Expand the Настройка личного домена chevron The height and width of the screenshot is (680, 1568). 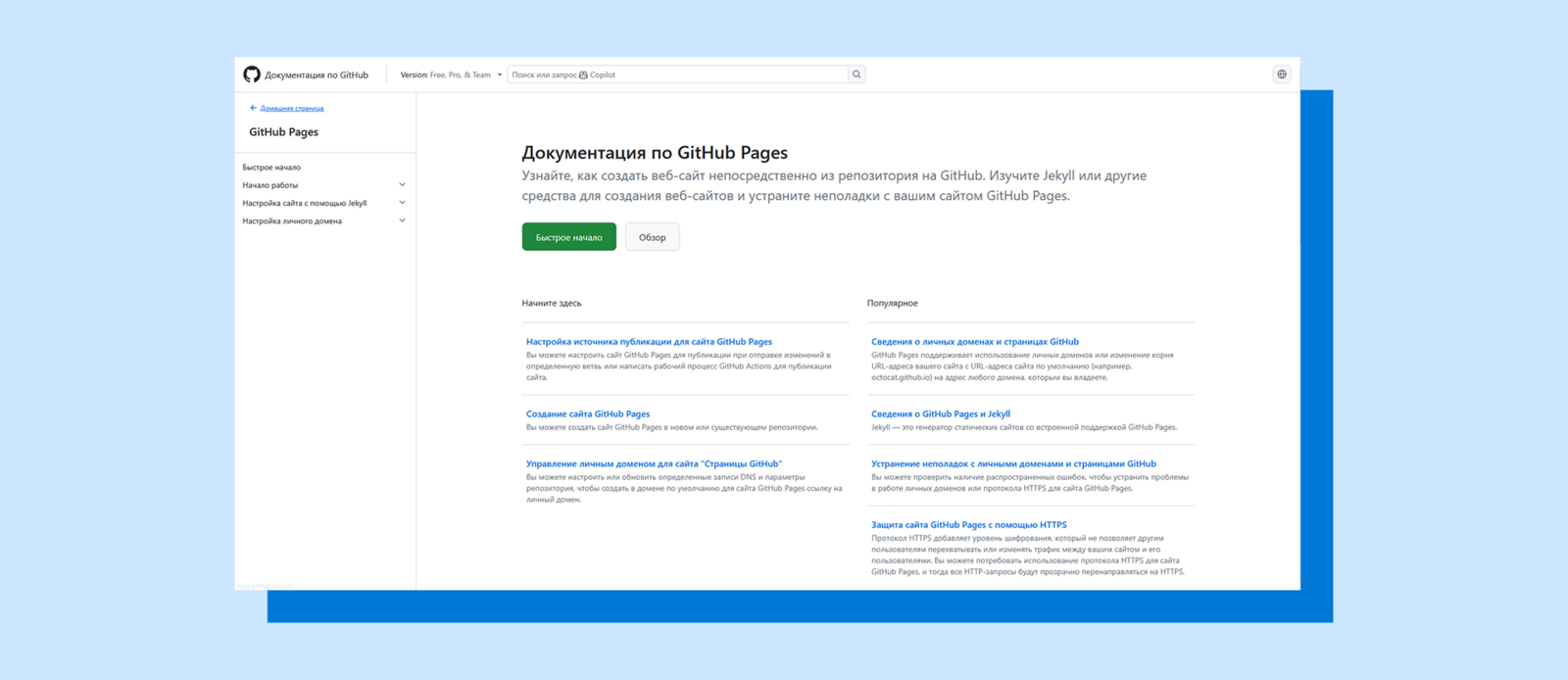point(402,220)
